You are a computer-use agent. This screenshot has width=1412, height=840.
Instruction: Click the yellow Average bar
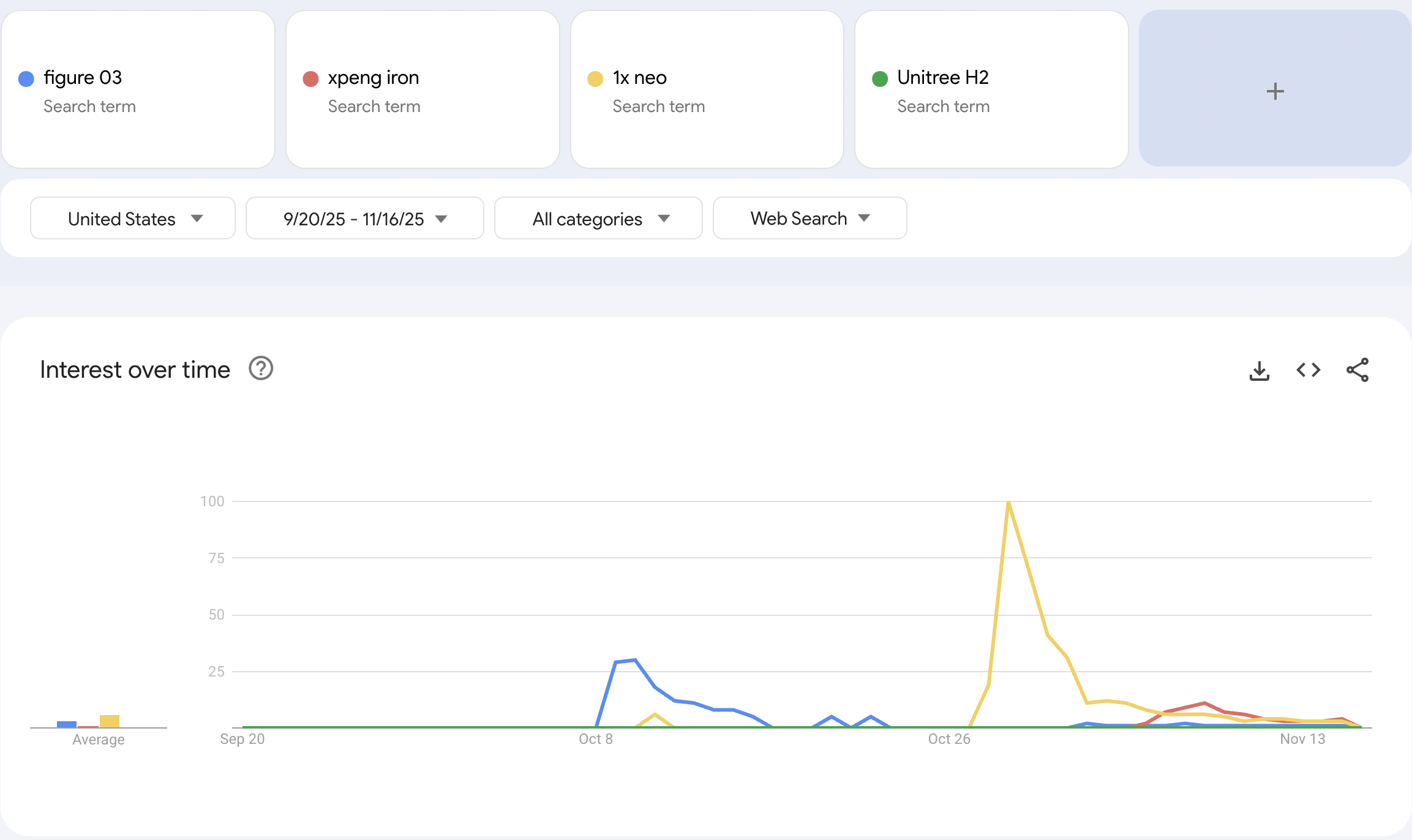pos(110,721)
